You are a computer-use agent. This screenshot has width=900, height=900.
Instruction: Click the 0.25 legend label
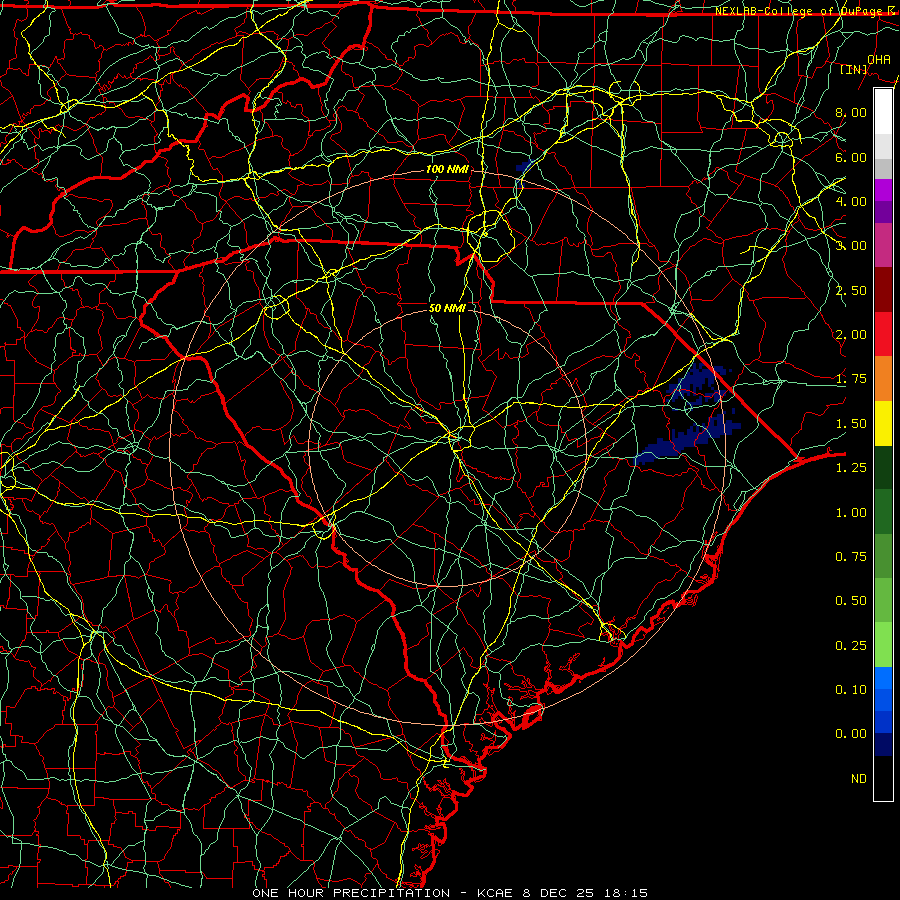(851, 646)
